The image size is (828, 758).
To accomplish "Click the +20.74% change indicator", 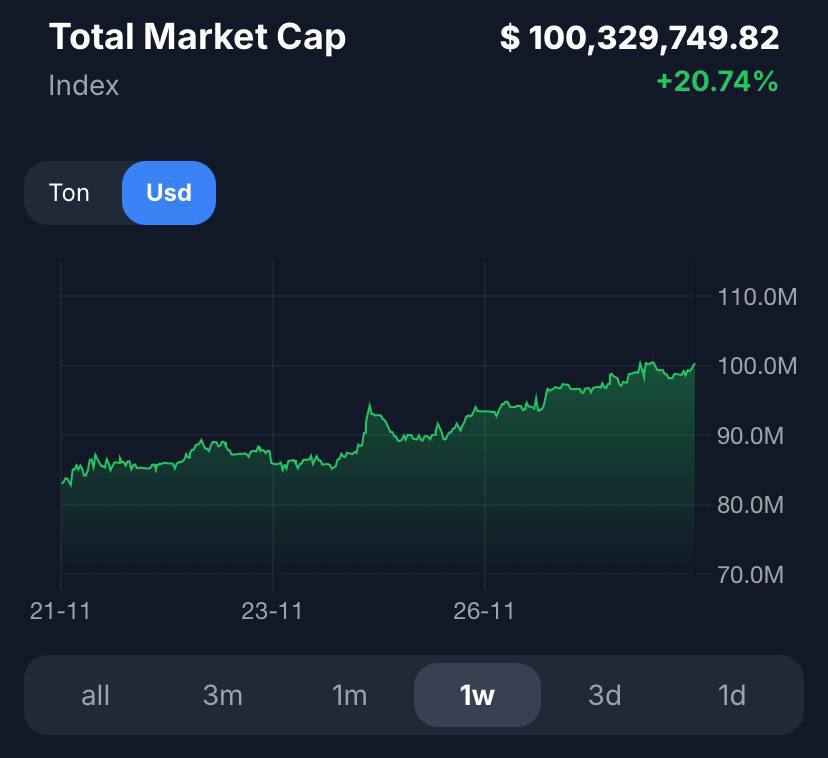I will (x=716, y=82).
